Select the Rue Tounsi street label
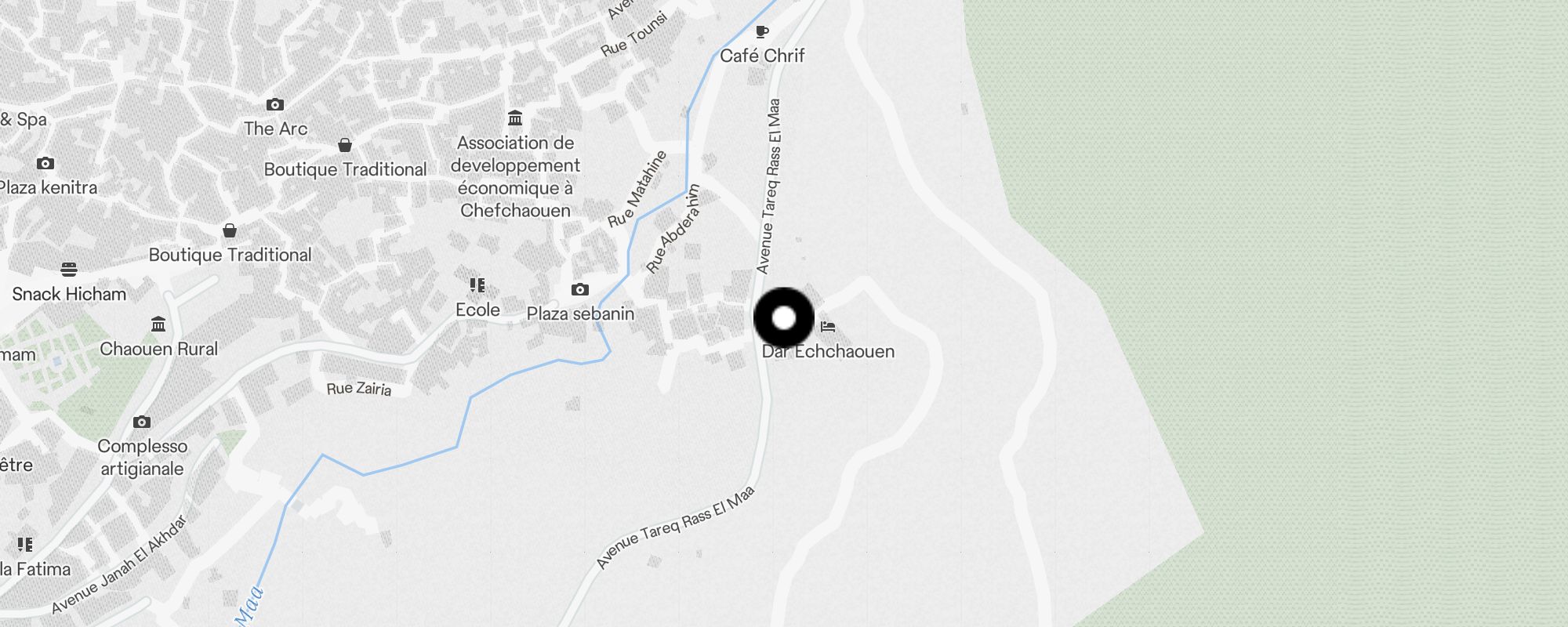The width and height of the screenshot is (1568, 627). [x=634, y=34]
